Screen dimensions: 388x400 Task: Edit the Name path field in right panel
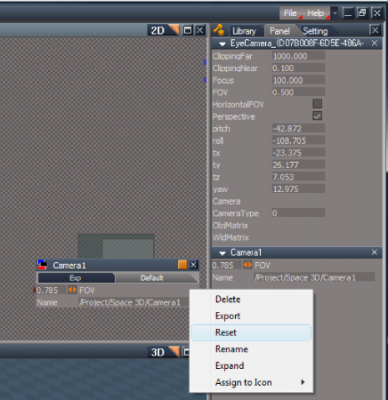[x=314, y=277]
